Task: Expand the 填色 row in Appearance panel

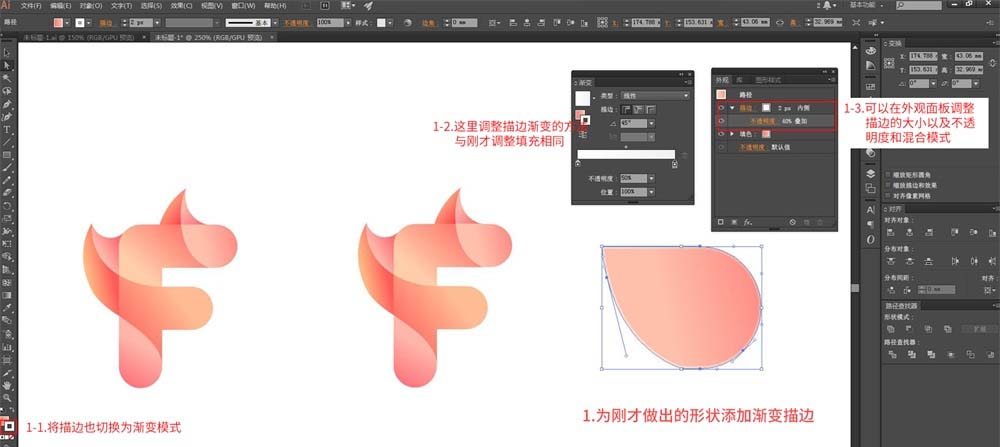Action: pyautogui.click(x=732, y=135)
